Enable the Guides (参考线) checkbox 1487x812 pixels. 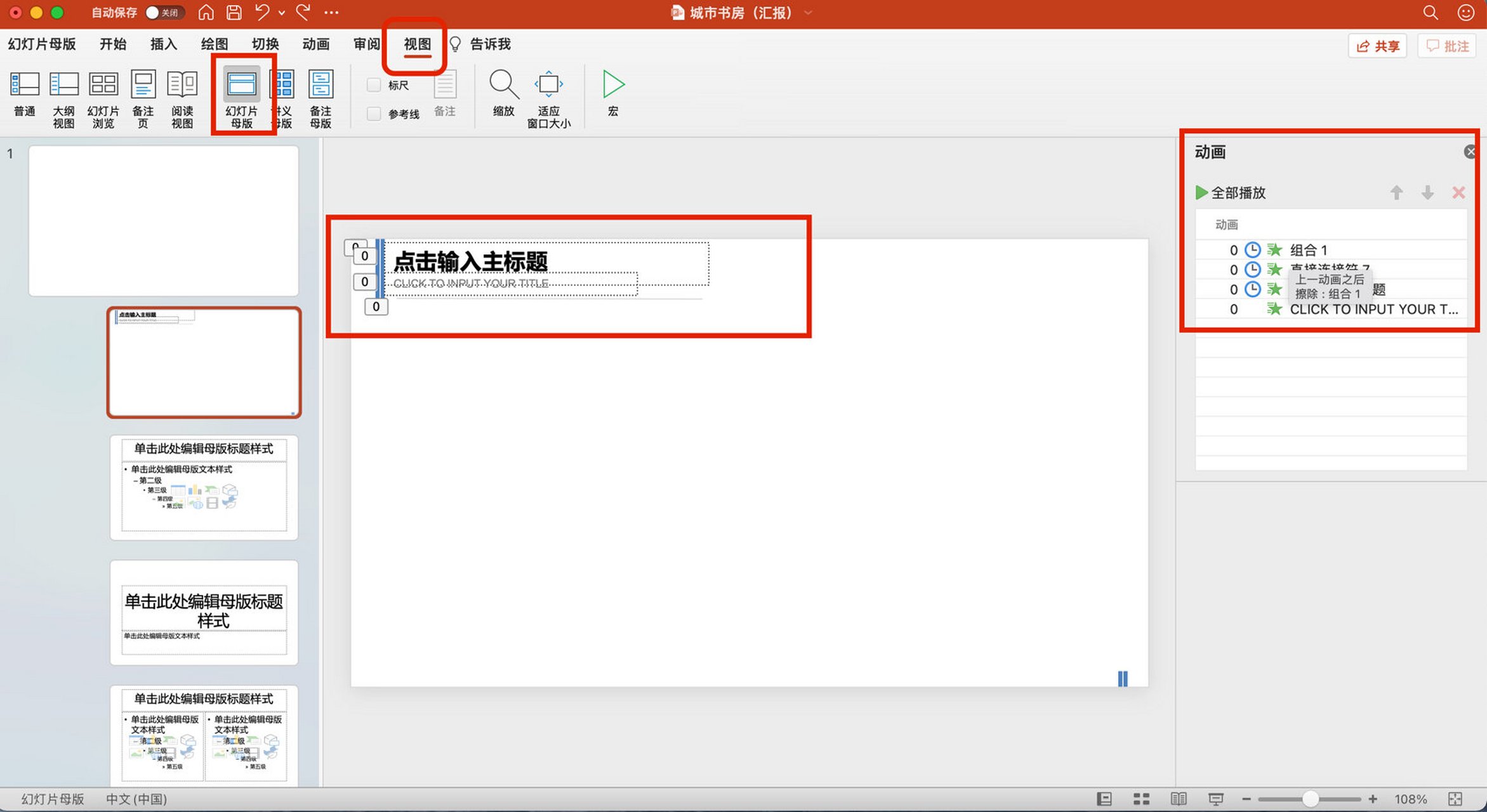(x=374, y=114)
